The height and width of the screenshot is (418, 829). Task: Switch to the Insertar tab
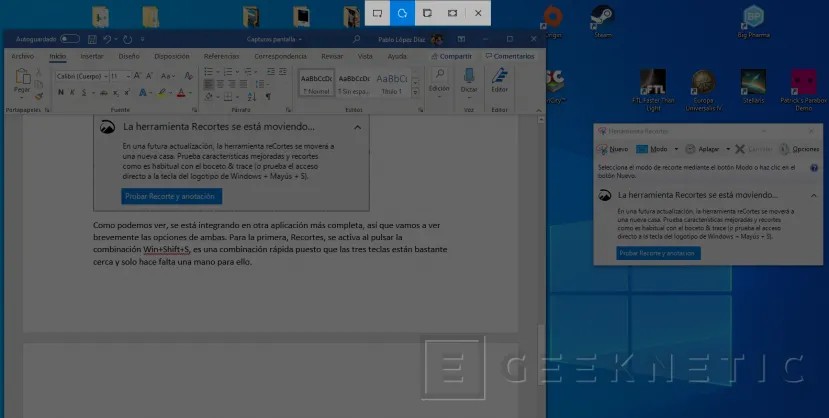pyautogui.click(x=92, y=56)
